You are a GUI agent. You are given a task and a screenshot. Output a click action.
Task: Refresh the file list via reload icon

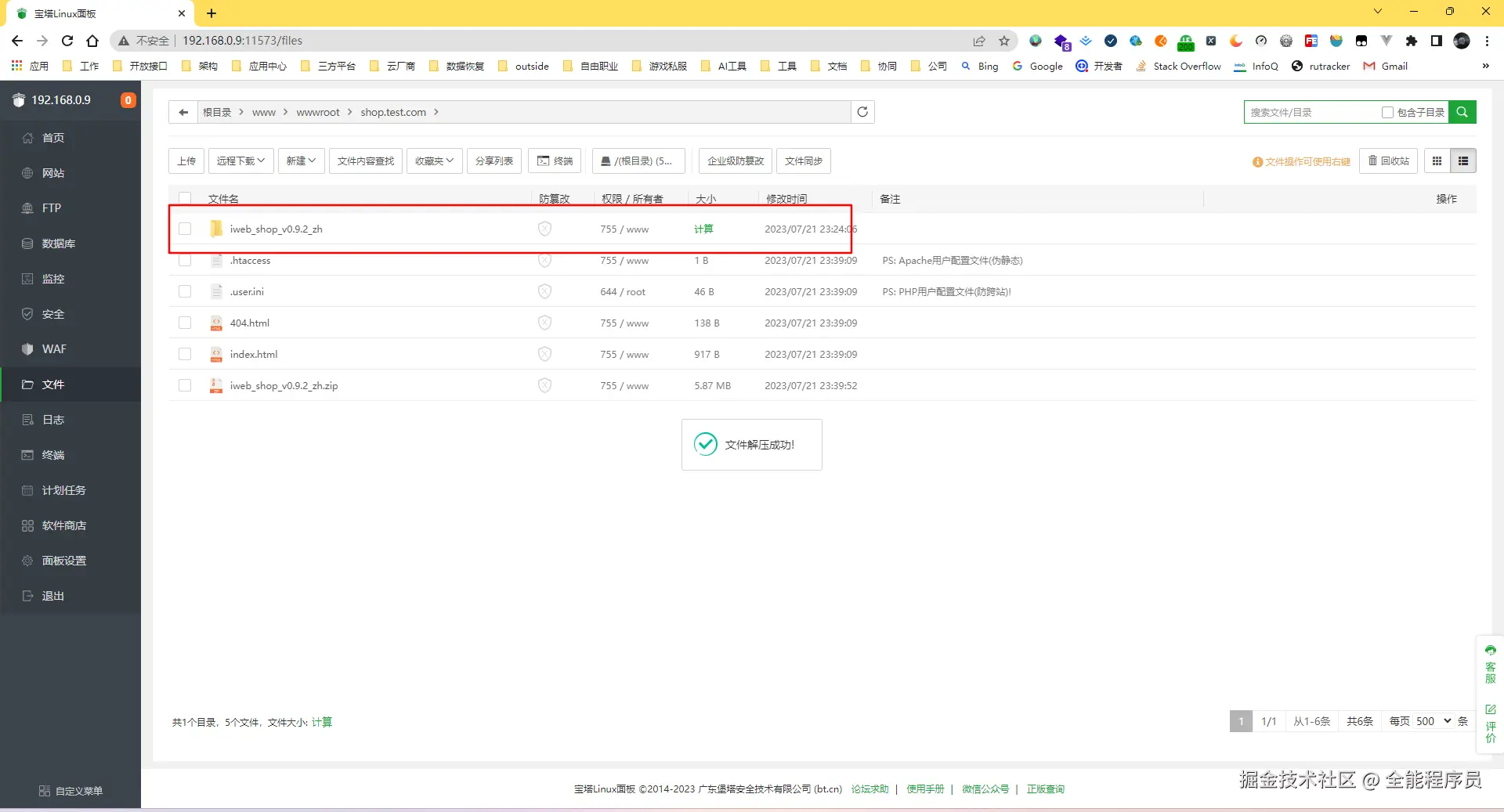click(862, 112)
